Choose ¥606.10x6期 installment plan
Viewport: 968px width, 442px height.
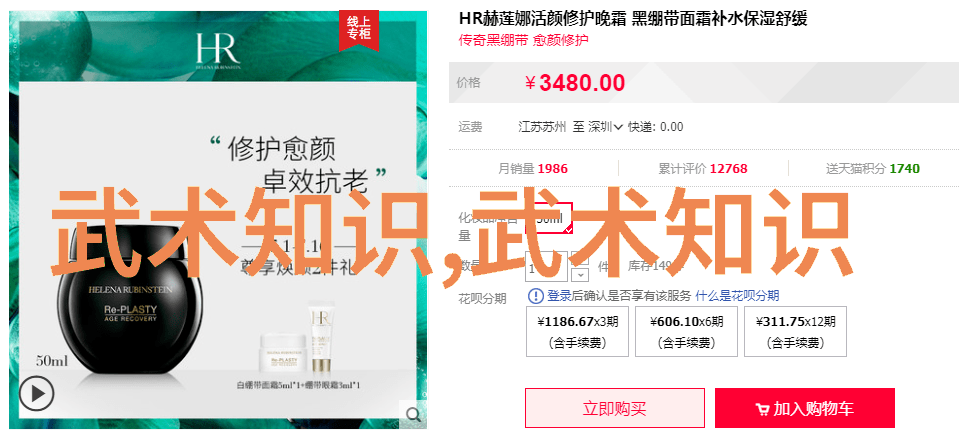(x=686, y=332)
